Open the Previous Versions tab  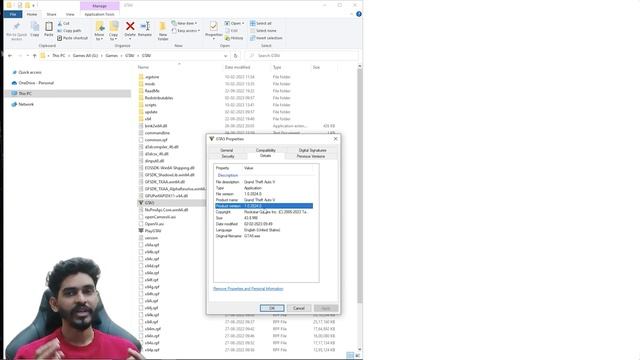(311, 156)
